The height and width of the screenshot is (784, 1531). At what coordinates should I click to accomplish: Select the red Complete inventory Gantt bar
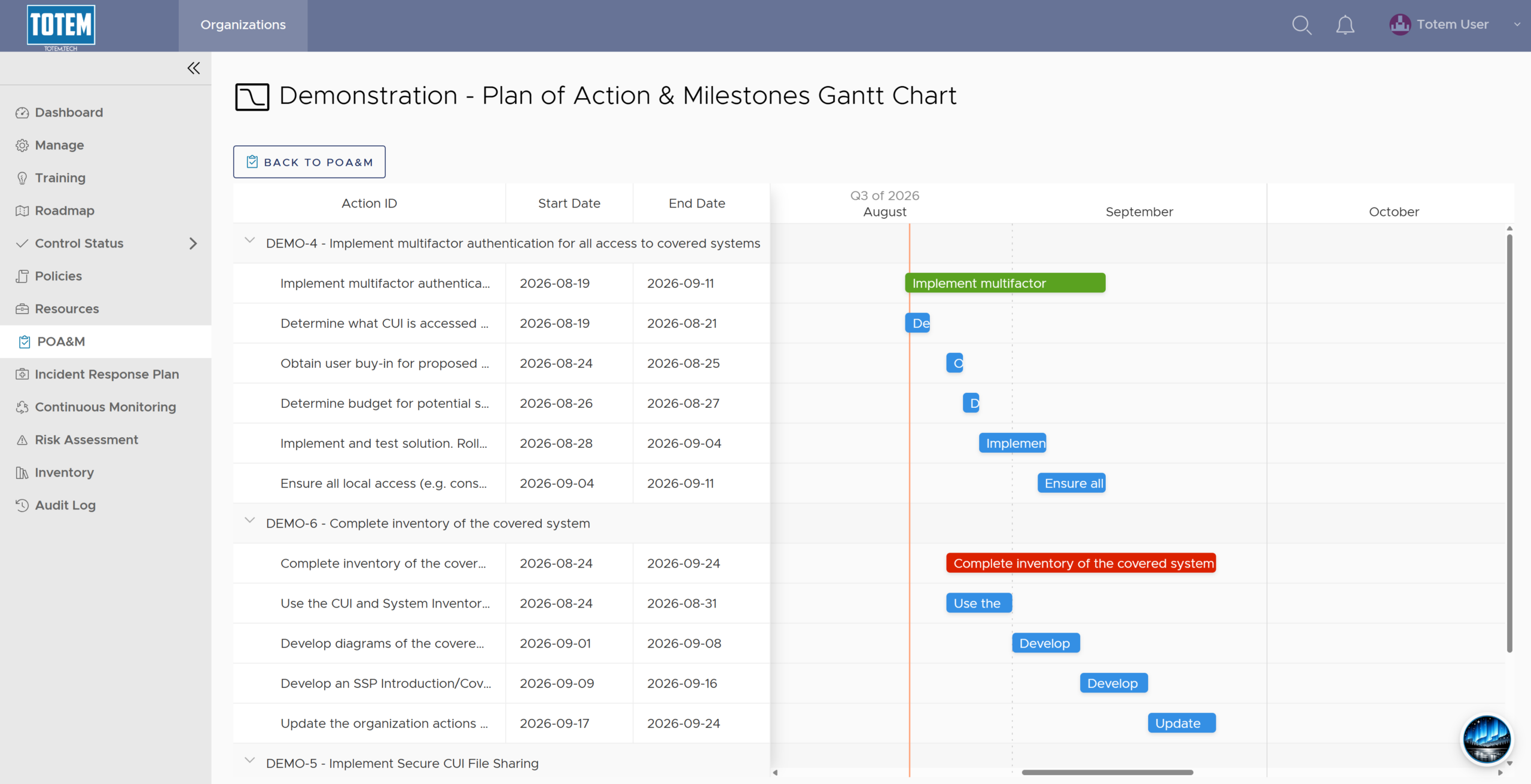1081,563
